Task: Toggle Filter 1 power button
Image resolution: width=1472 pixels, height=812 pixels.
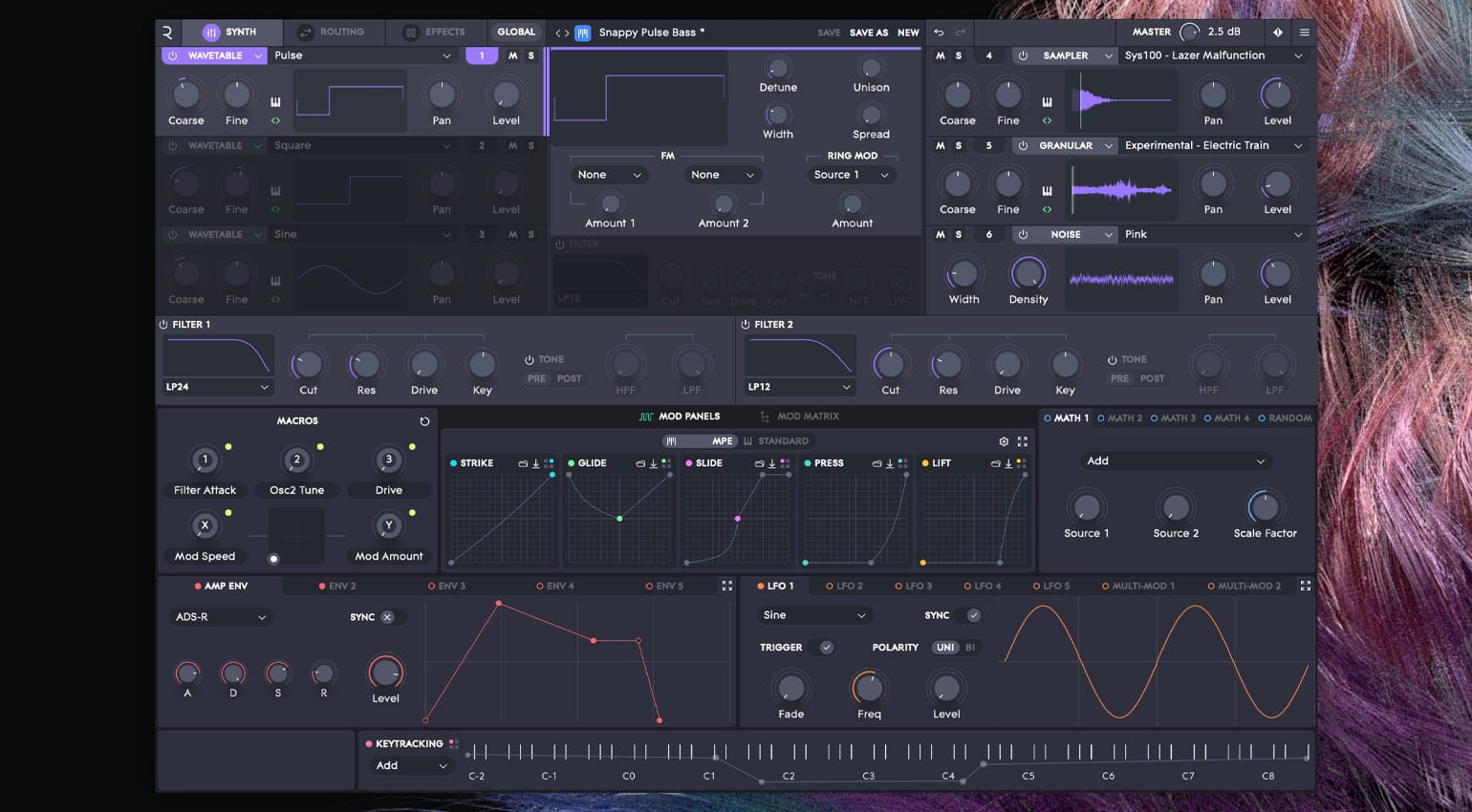Action: [x=163, y=325]
